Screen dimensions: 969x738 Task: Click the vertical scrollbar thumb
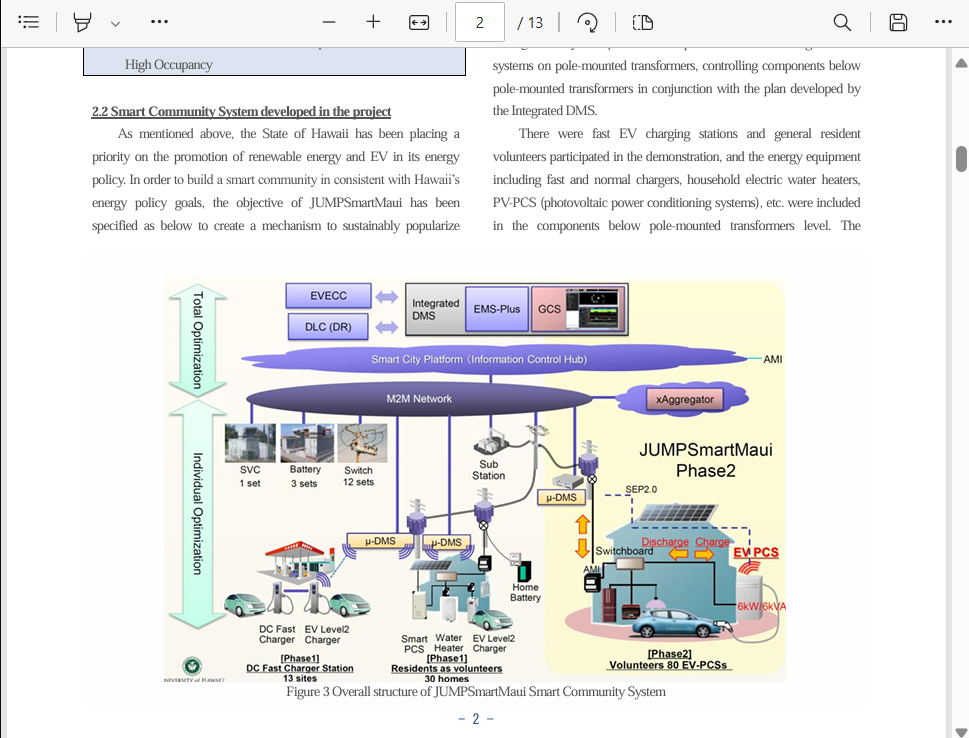pos(961,159)
